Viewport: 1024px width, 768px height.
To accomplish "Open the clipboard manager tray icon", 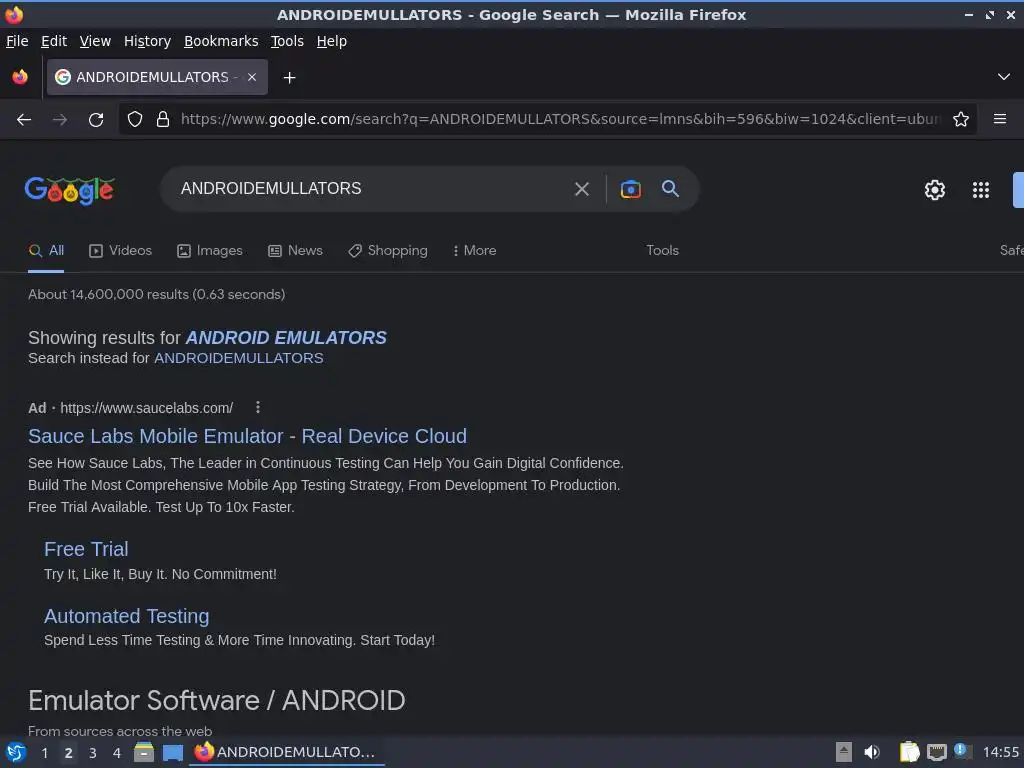I will click(909, 752).
